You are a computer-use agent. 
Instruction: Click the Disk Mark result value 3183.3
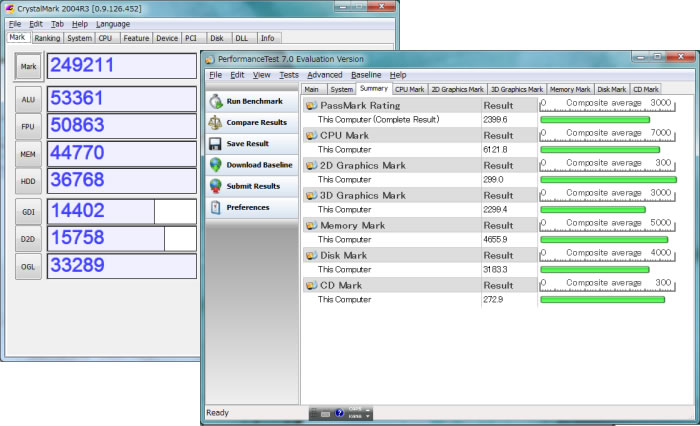(x=495, y=269)
